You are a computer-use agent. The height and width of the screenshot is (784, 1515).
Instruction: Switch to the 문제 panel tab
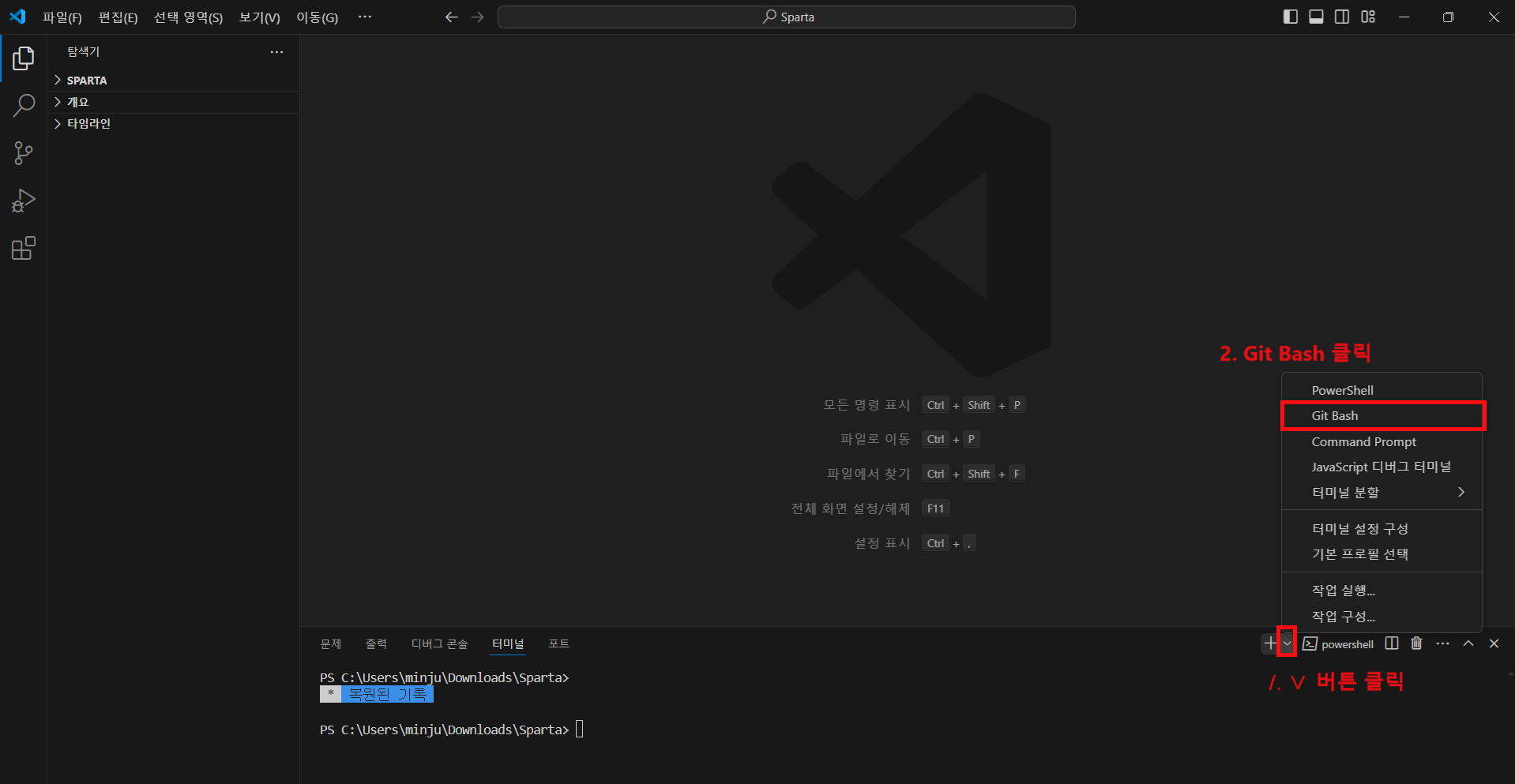click(331, 644)
